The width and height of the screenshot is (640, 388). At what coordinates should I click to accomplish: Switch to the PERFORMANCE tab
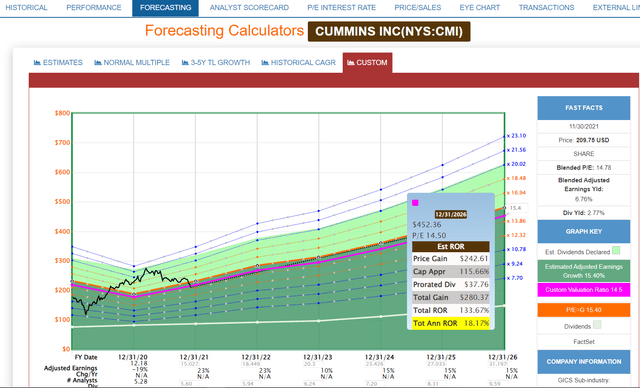click(x=93, y=7)
